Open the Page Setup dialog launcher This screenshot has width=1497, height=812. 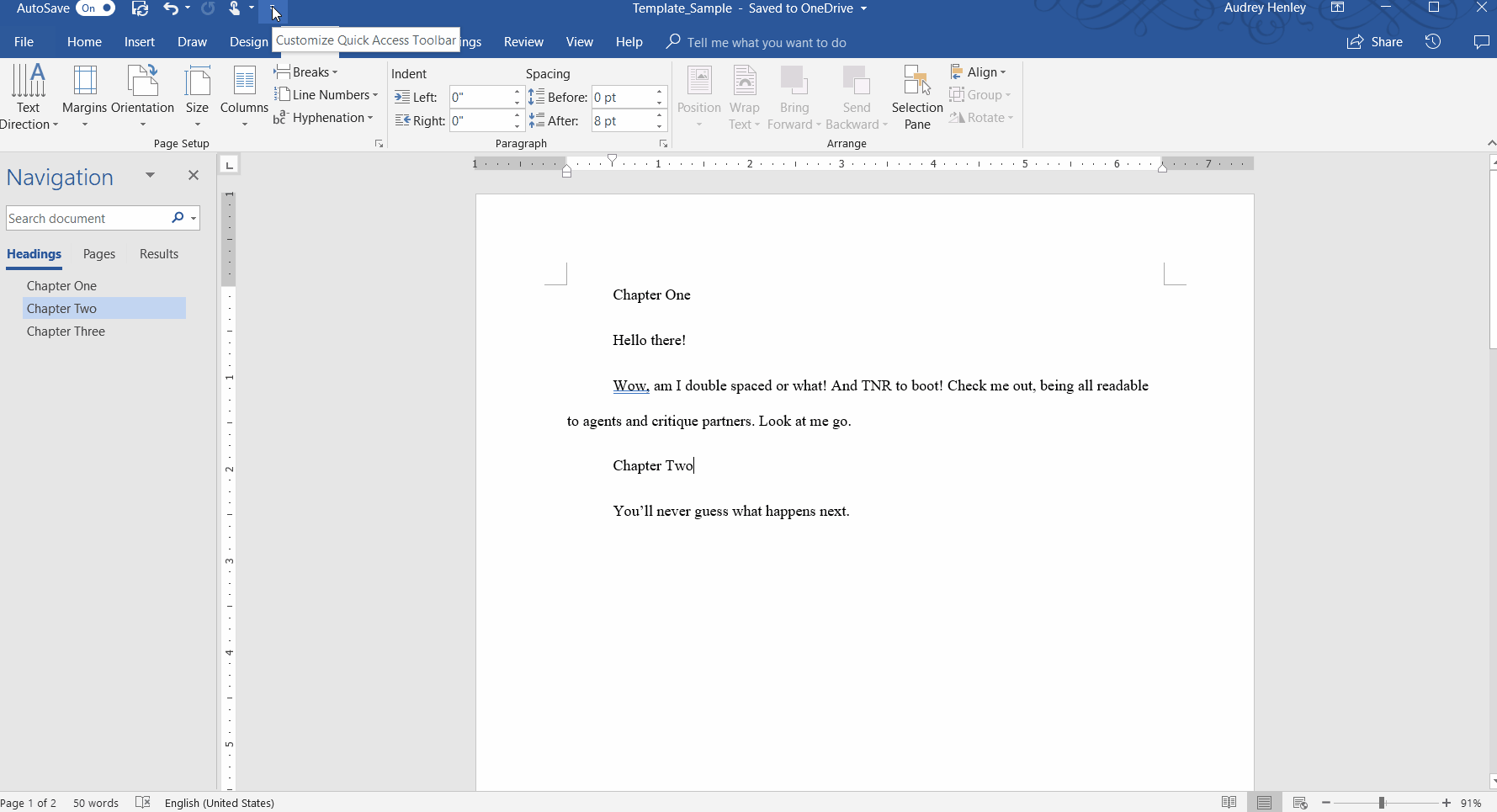point(379,144)
